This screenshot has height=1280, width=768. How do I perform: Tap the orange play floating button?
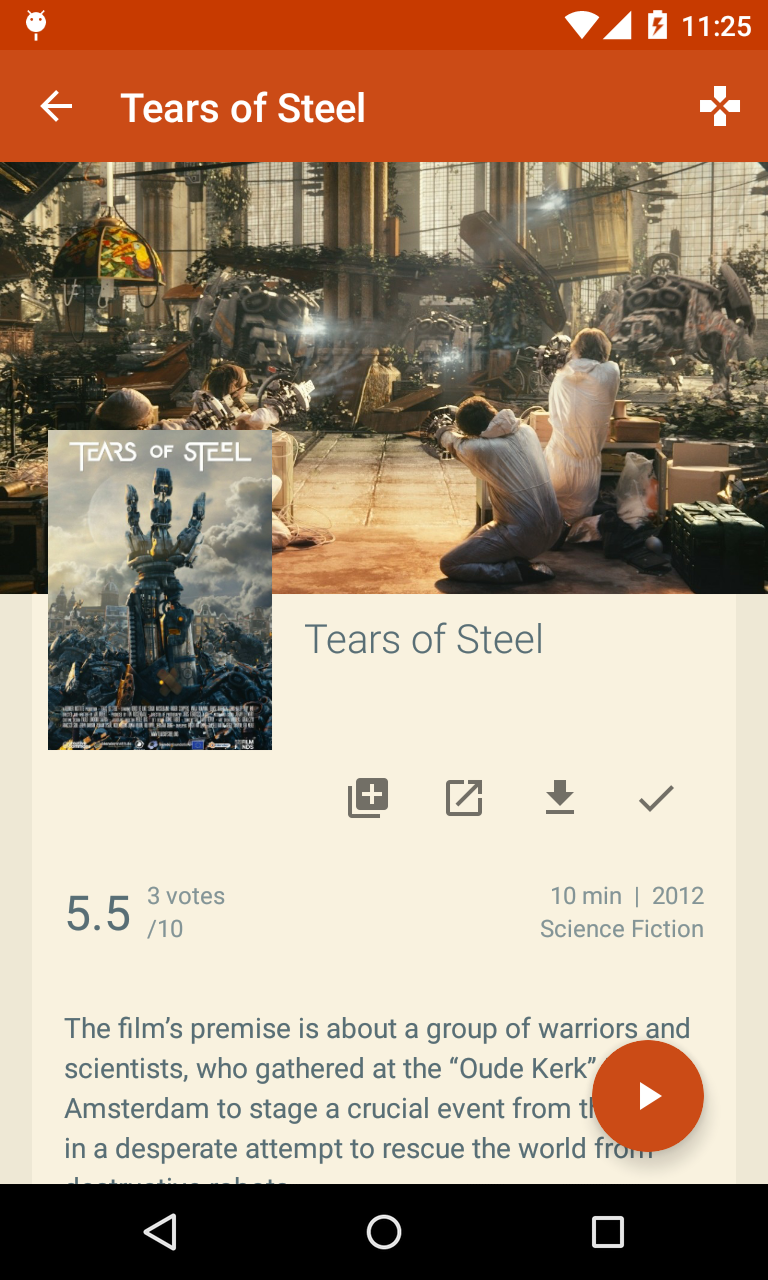tap(648, 1096)
